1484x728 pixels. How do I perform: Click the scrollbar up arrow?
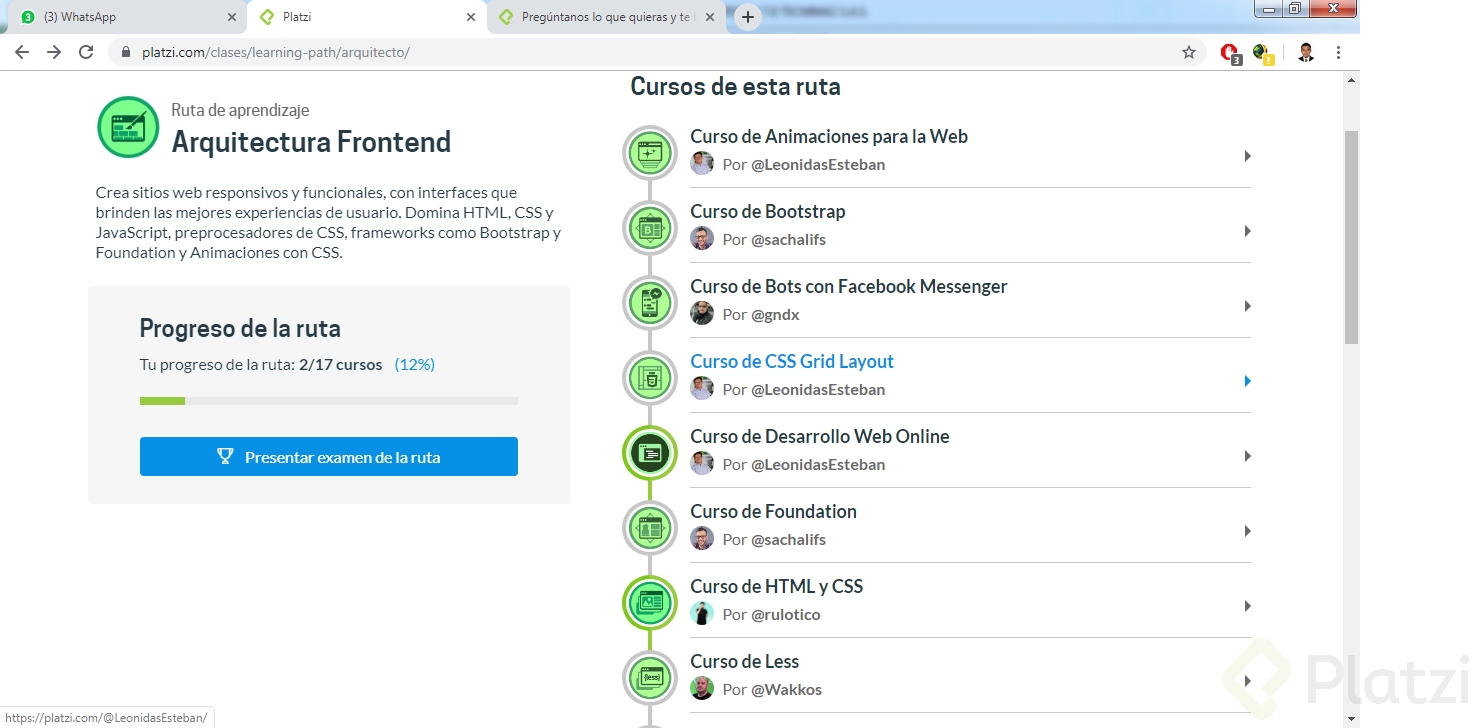(x=1351, y=79)
